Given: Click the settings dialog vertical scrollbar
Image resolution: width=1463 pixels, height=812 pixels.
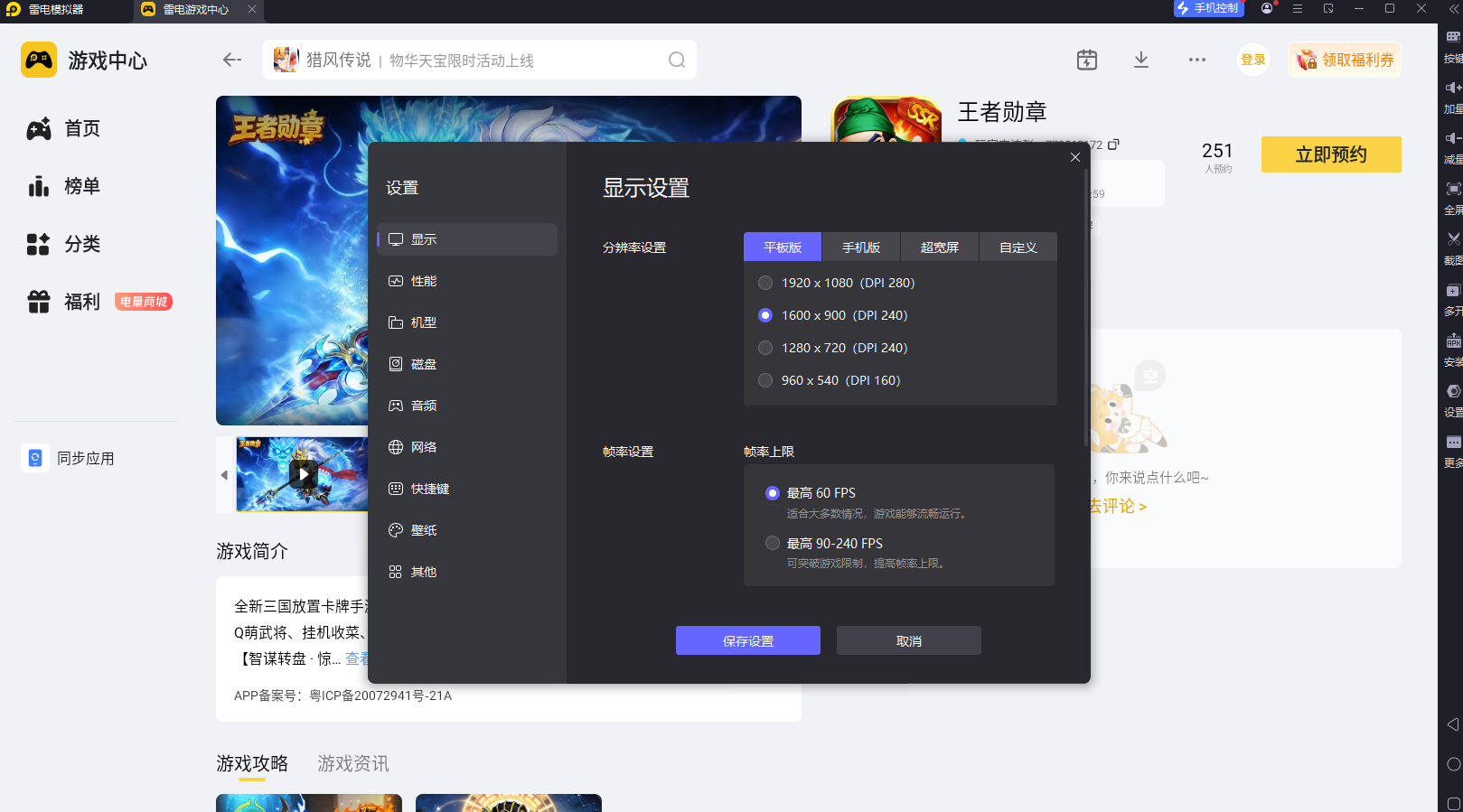Looking at the screenshot, I should pos(1086,307).
